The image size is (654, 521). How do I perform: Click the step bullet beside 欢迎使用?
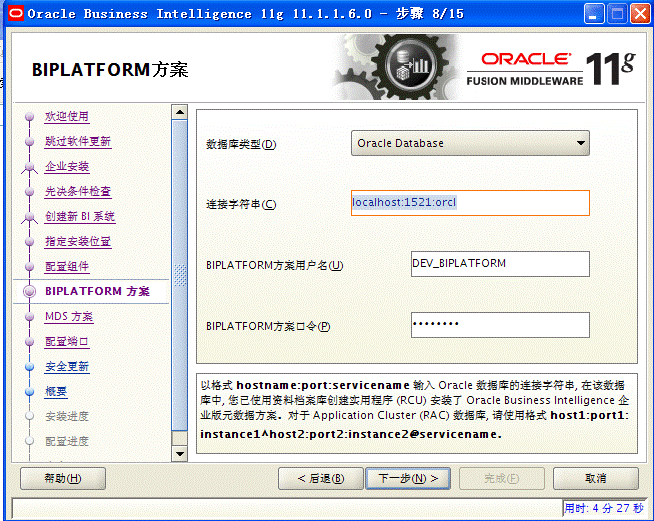tap(29, 116)
